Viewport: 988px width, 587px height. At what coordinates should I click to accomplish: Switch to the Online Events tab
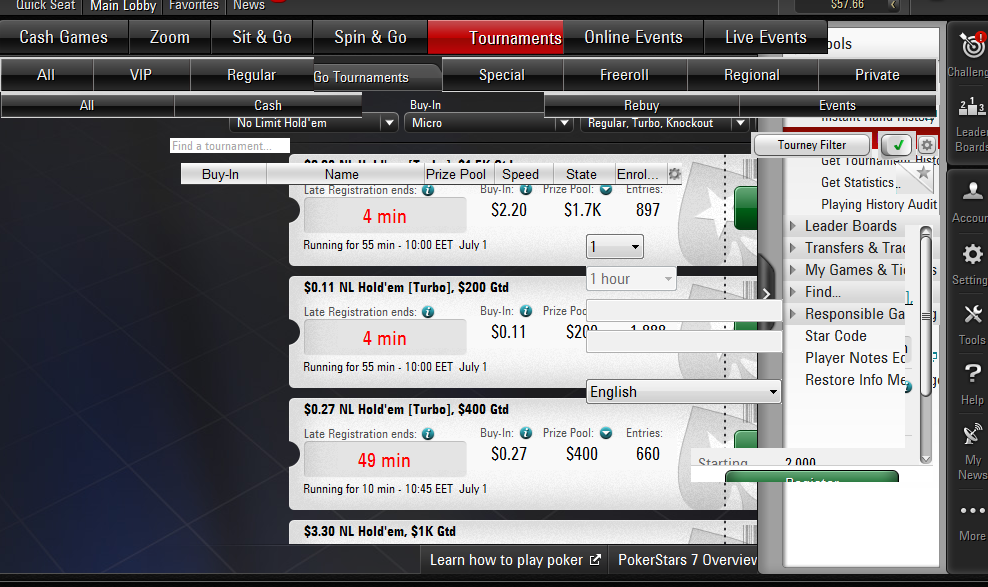tap(633, 37)
